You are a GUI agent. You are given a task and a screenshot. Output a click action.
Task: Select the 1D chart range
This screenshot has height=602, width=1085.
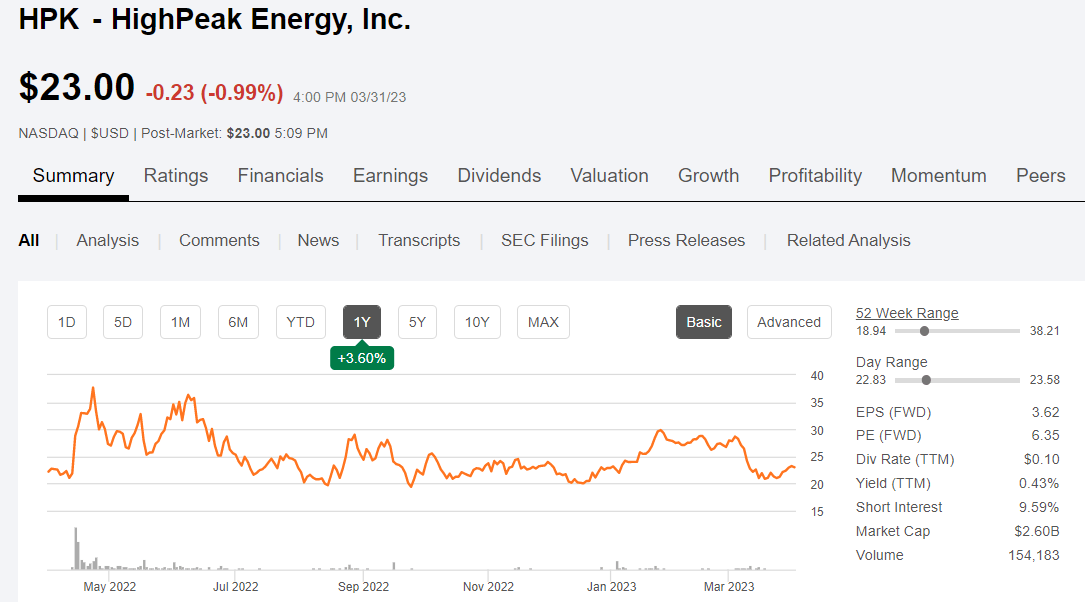pyautogui.click(x=67, y=322)
